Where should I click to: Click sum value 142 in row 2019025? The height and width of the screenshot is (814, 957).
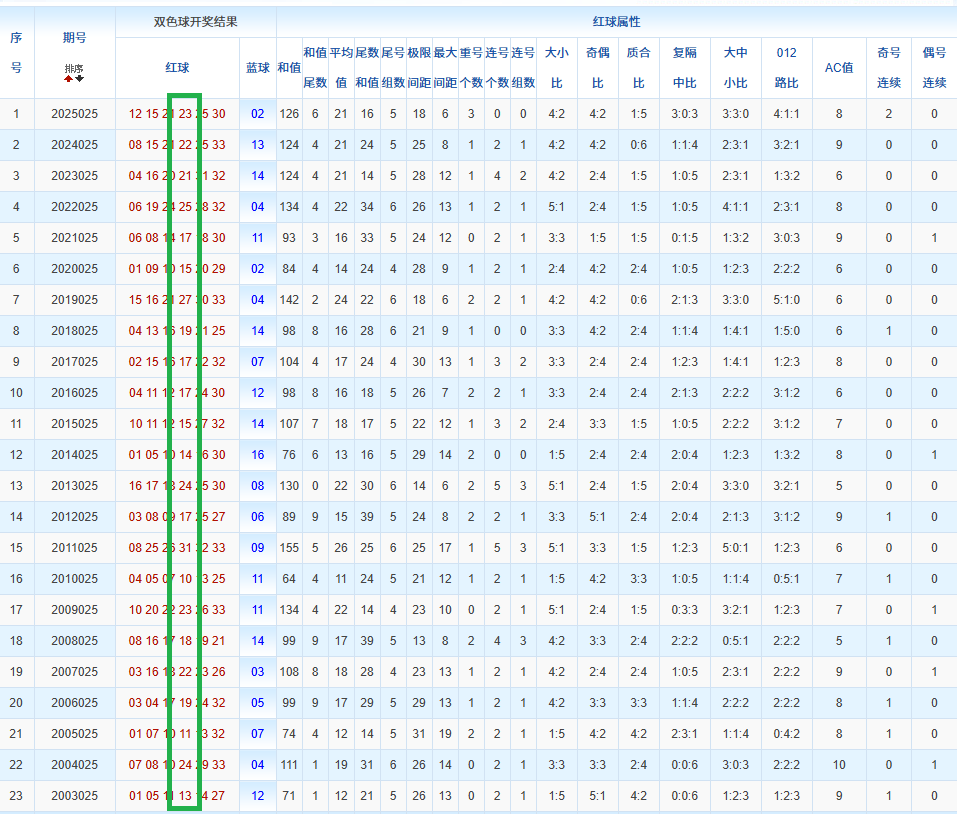pyautogui.click(x=289, y=300)
